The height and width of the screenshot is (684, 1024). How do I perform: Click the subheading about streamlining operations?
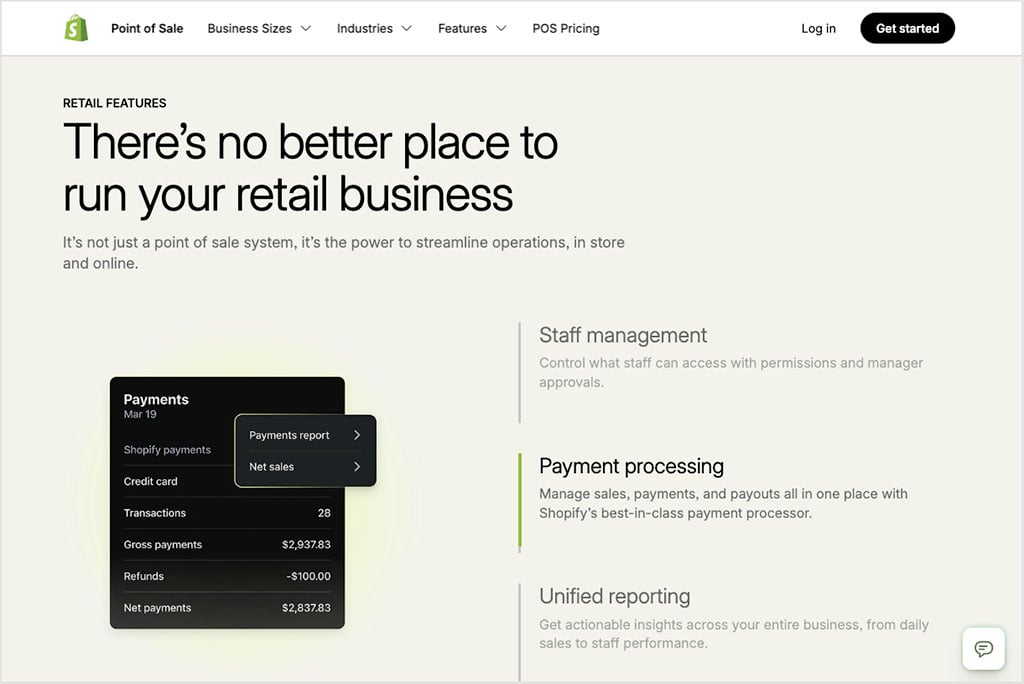[344, 253]
